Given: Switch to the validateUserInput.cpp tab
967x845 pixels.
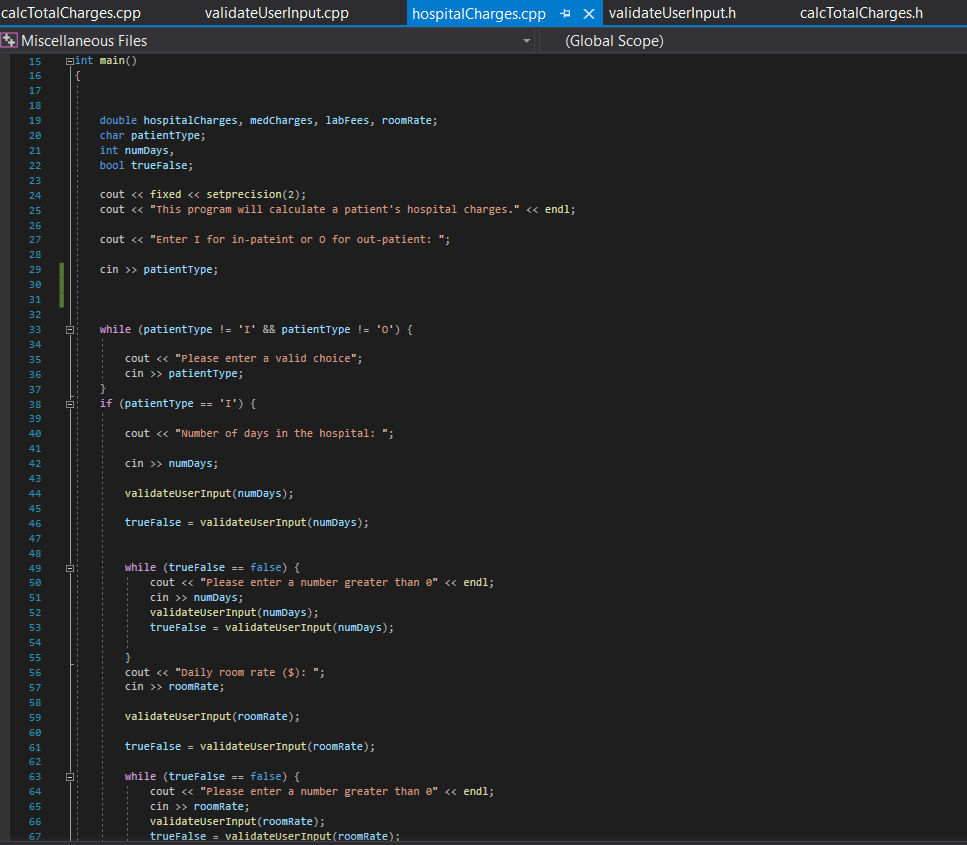Looking at the screenshot, I should [276, 14].
